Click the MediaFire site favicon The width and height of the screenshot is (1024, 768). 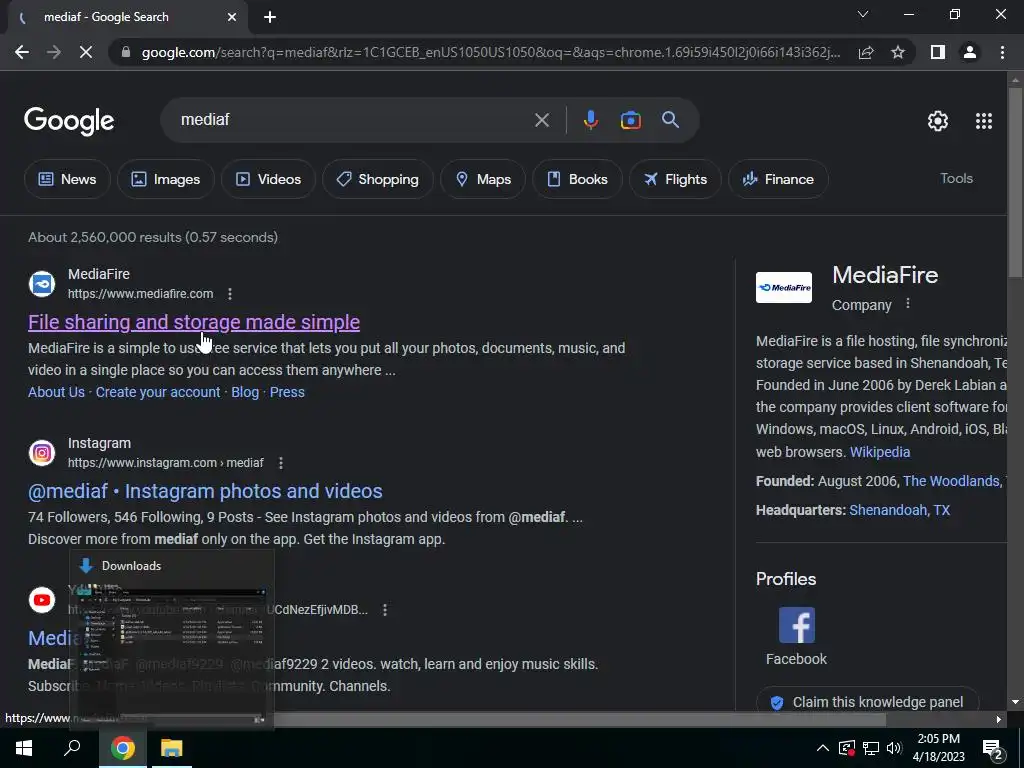[x=42, y=284]
